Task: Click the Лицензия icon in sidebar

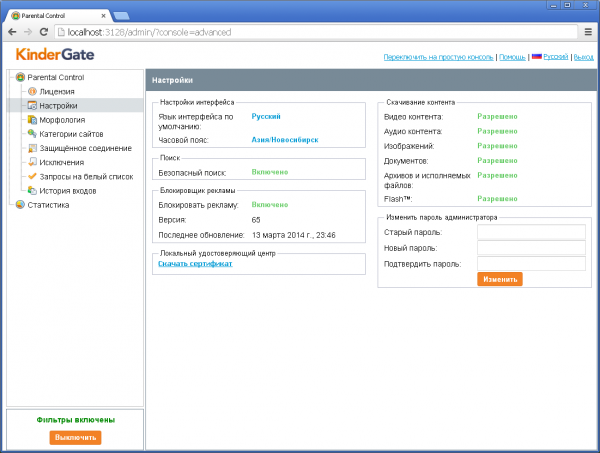Action: [32, 91]
